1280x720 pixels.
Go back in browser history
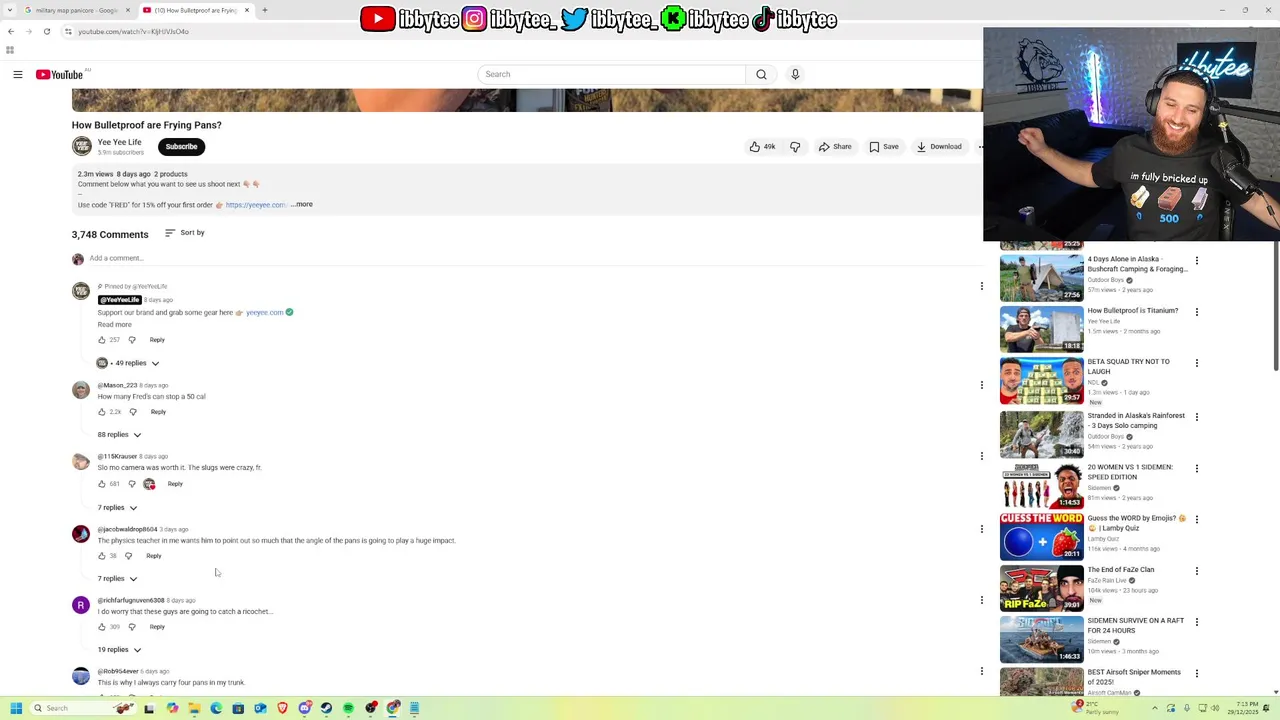click(11, 31)
